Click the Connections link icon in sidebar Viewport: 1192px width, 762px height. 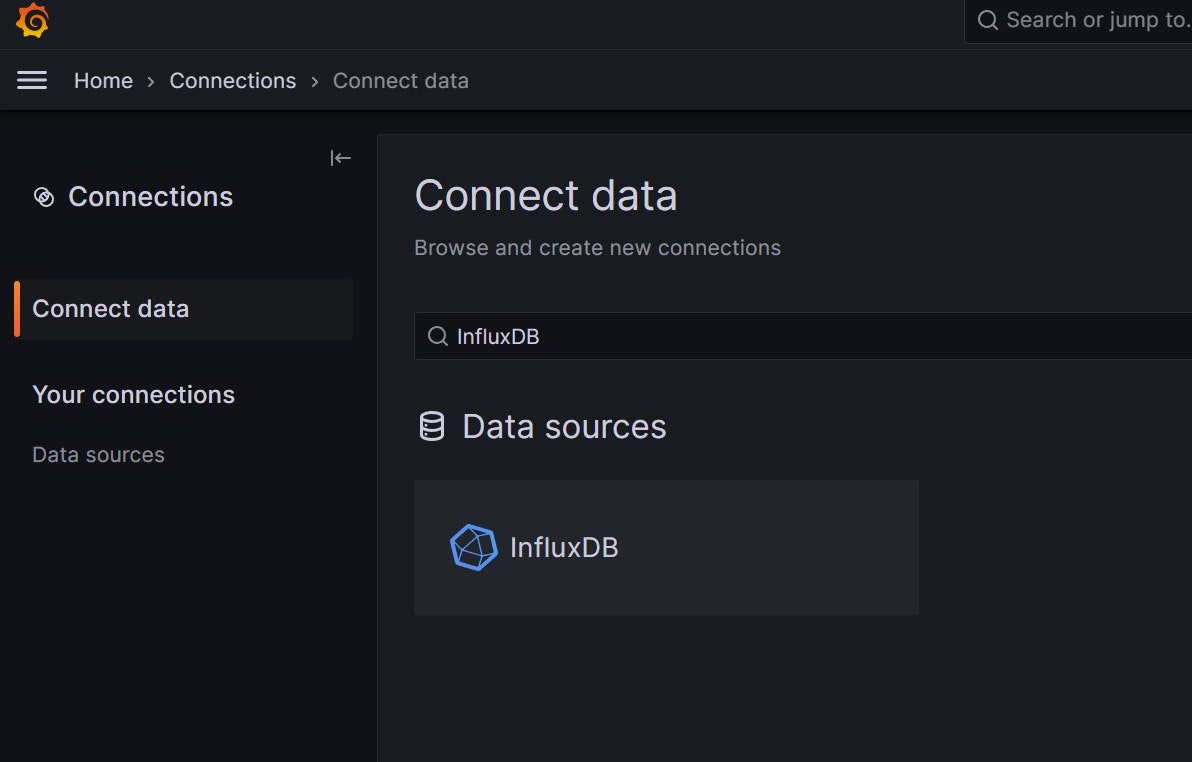pyautogui.click(x=43, y=197)
